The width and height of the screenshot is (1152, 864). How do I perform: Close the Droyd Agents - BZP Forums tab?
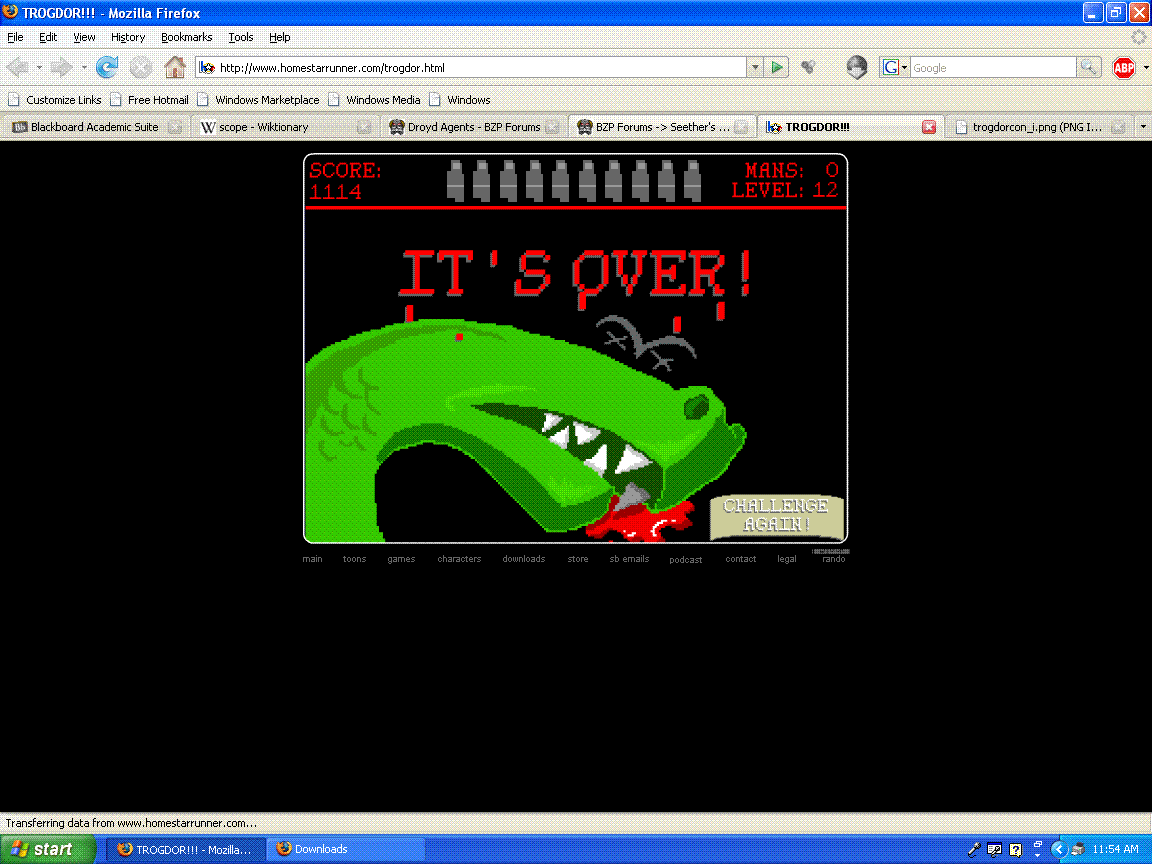pyautogui.click(x=552, y=127)
